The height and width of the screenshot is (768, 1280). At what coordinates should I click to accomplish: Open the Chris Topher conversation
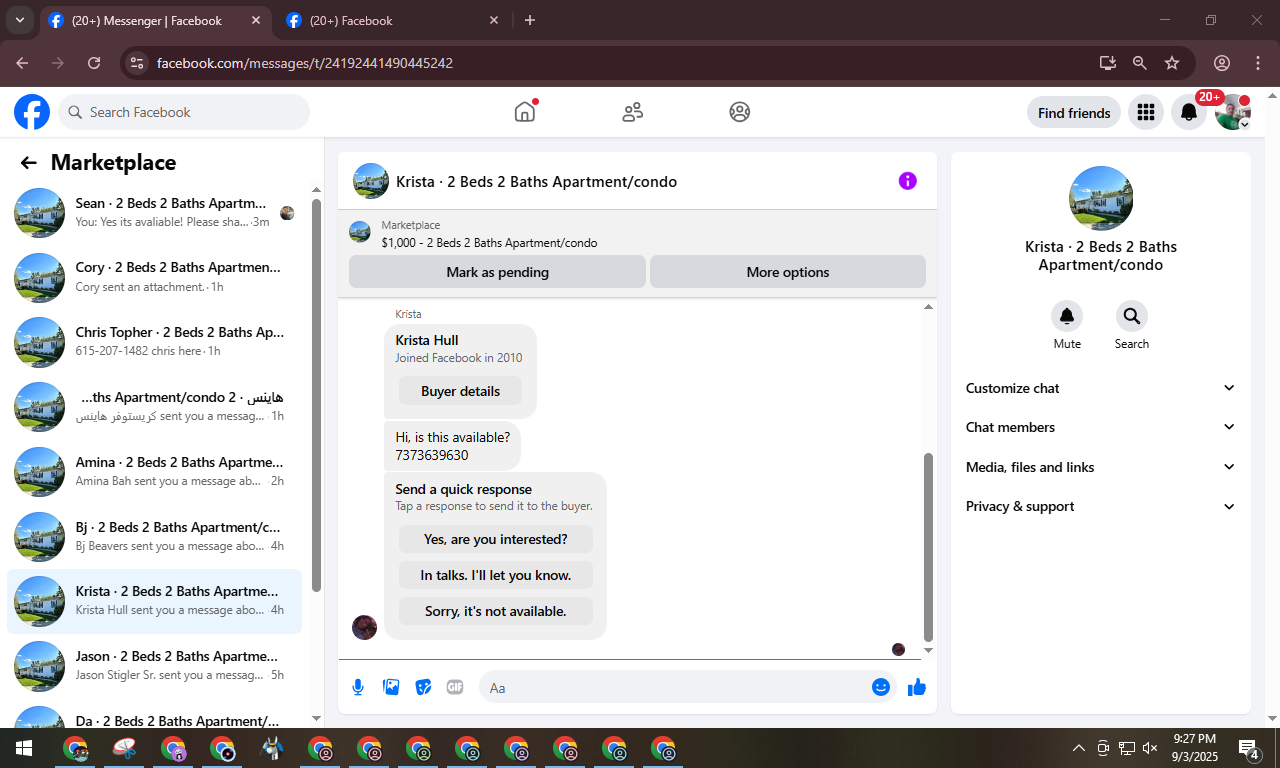click(155, 342)
